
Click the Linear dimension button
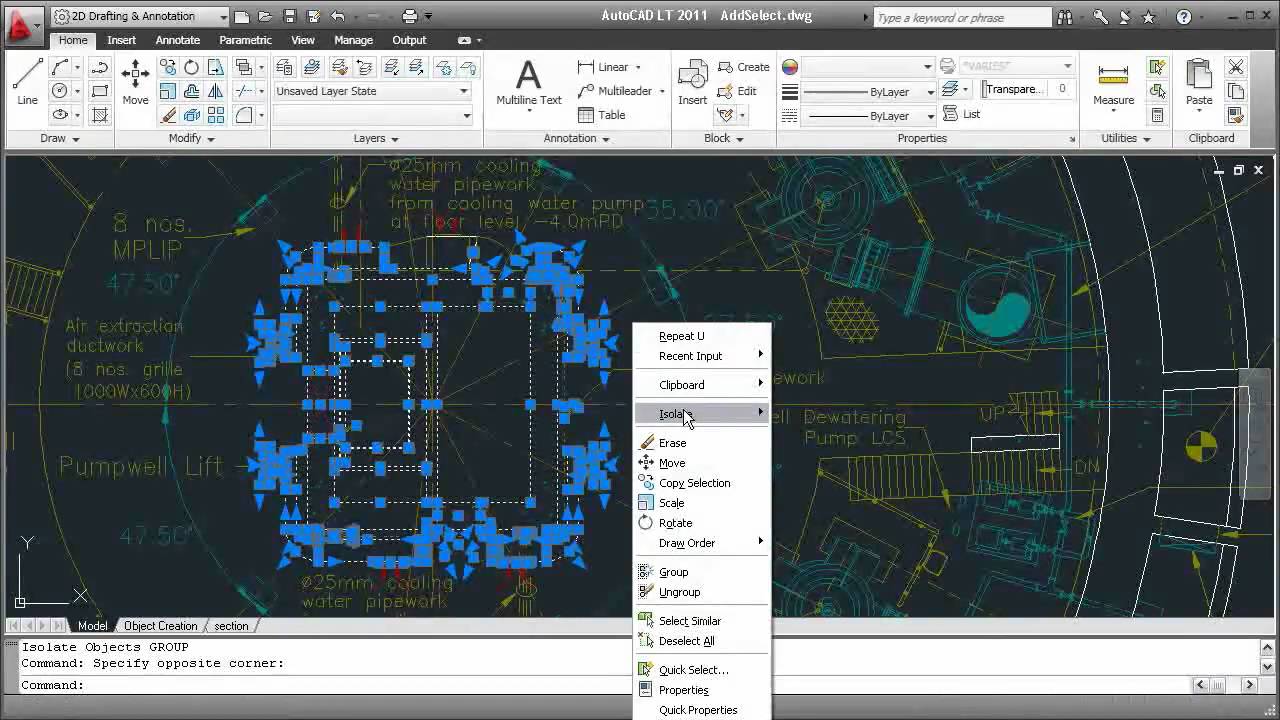[x=603, y=67]
